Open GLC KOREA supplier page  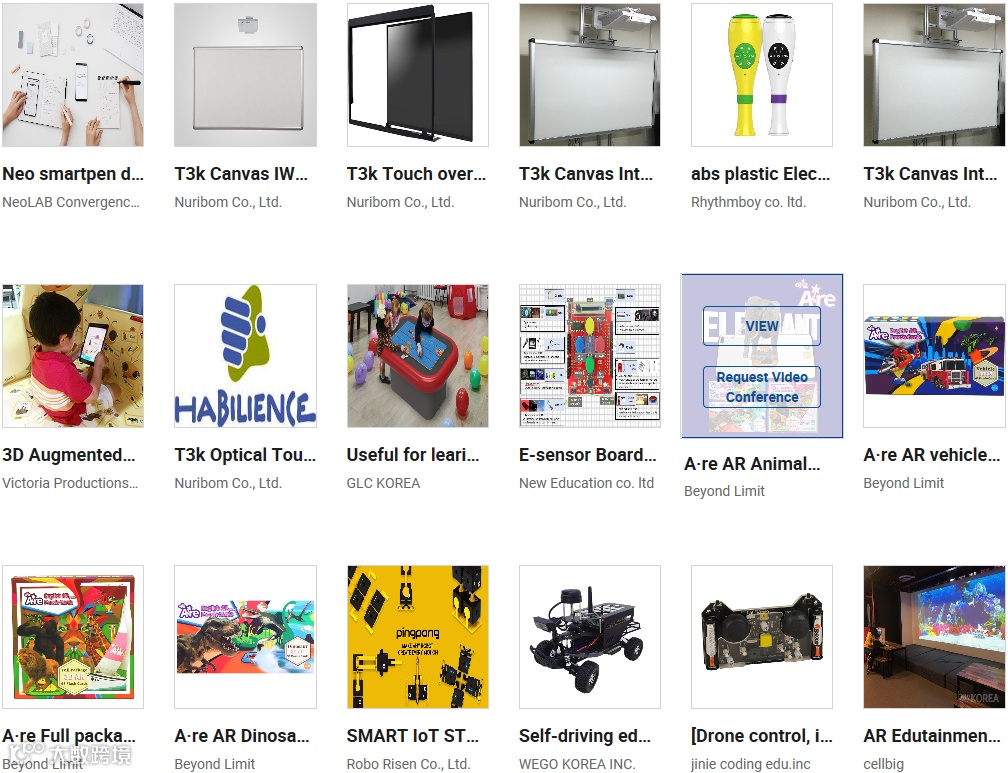click(383, 483)
